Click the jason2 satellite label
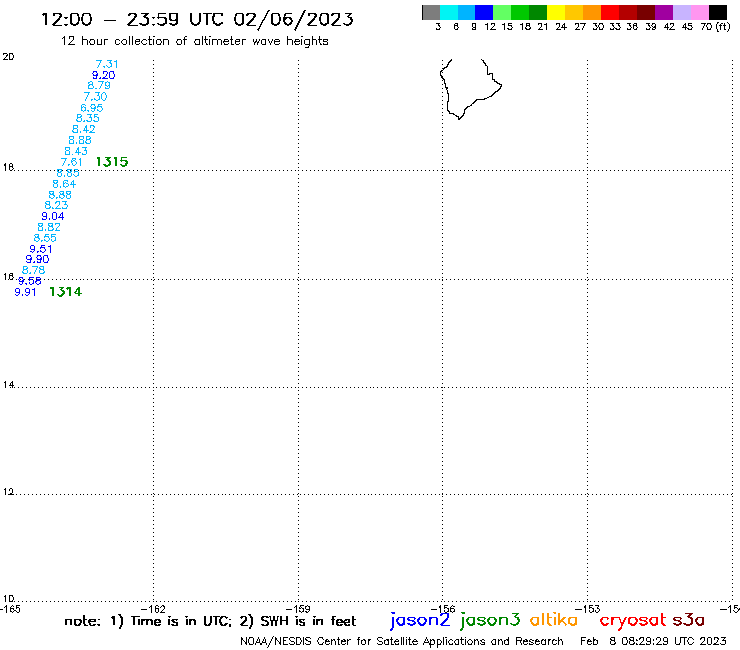This screenshot has height=650, width=740. coord(420,620)
